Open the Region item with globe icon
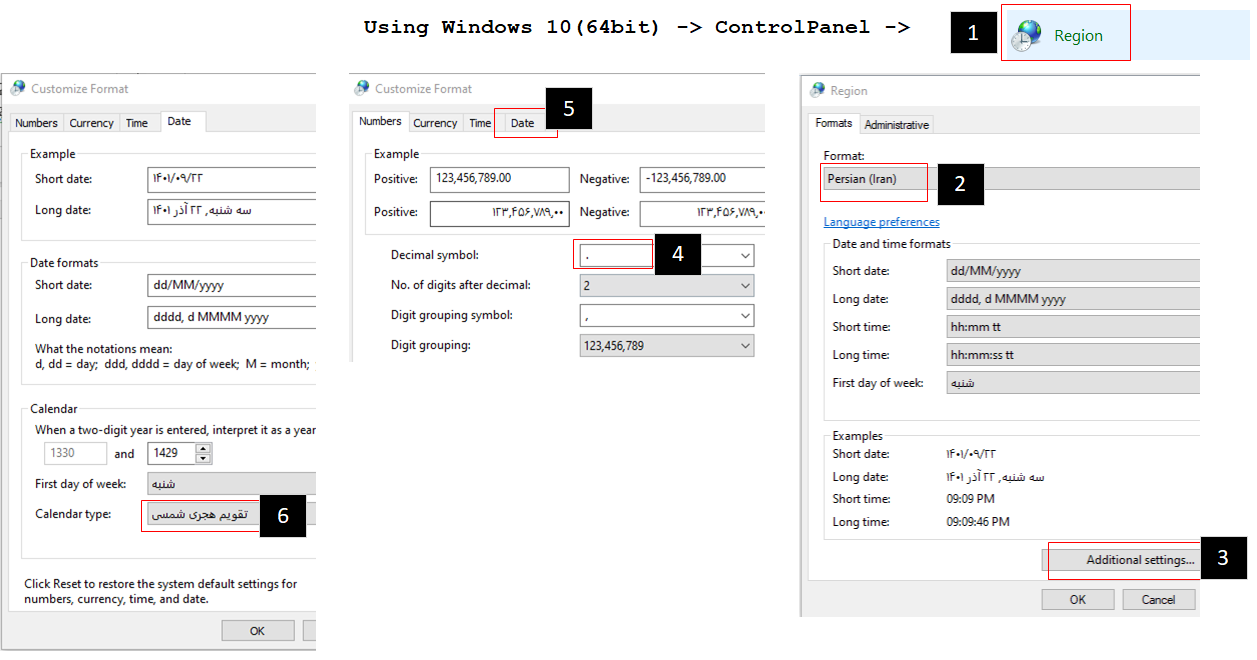 (1064, 36)
